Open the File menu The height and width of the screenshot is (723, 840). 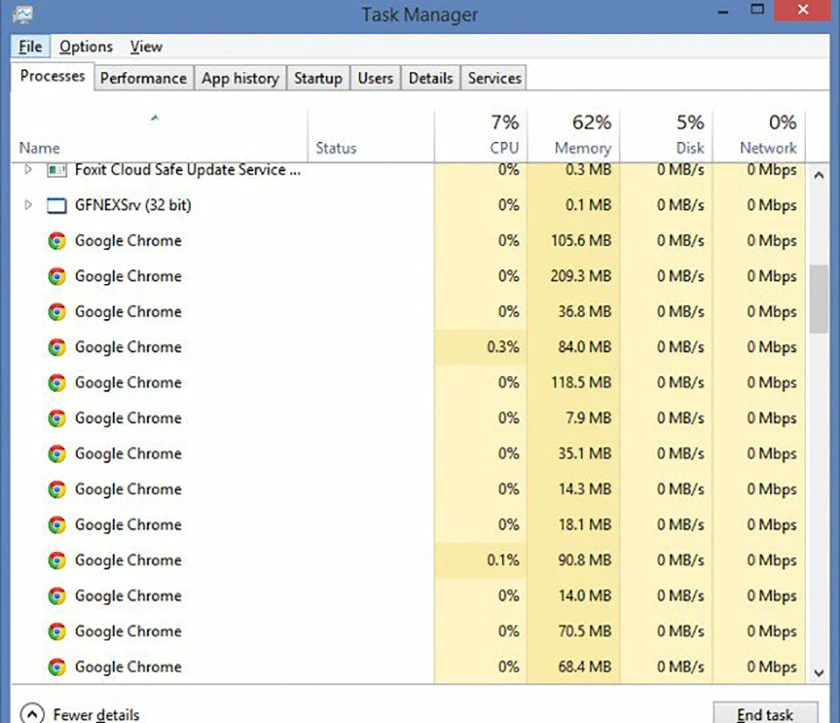point(30,47)
